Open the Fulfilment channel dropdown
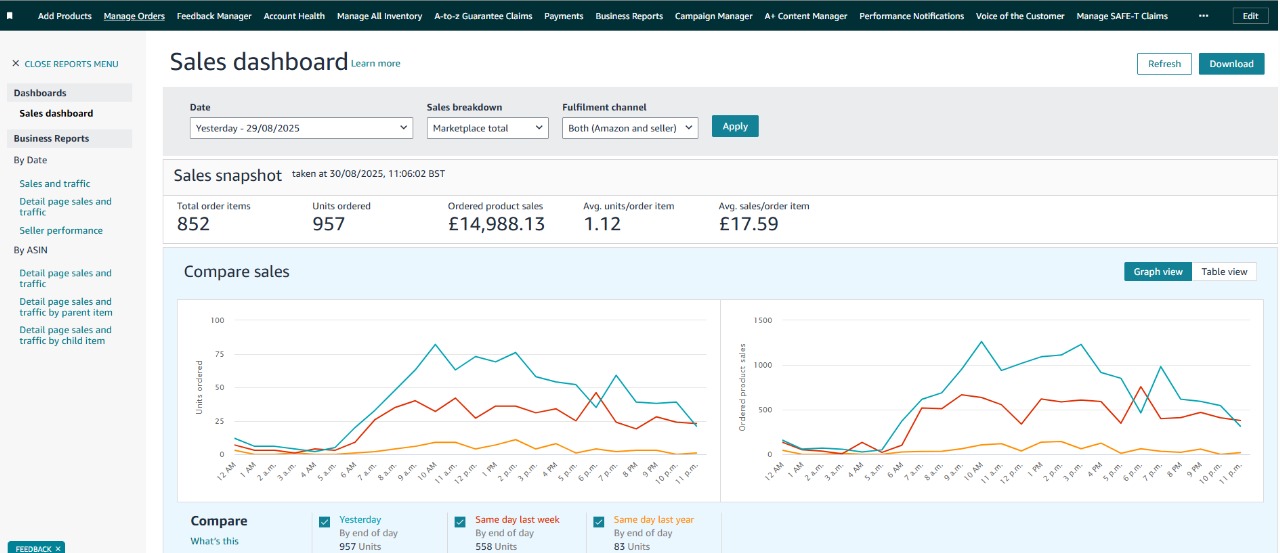Image resolution: width=1280 pixels, height=553 pixels. (630, 128)
